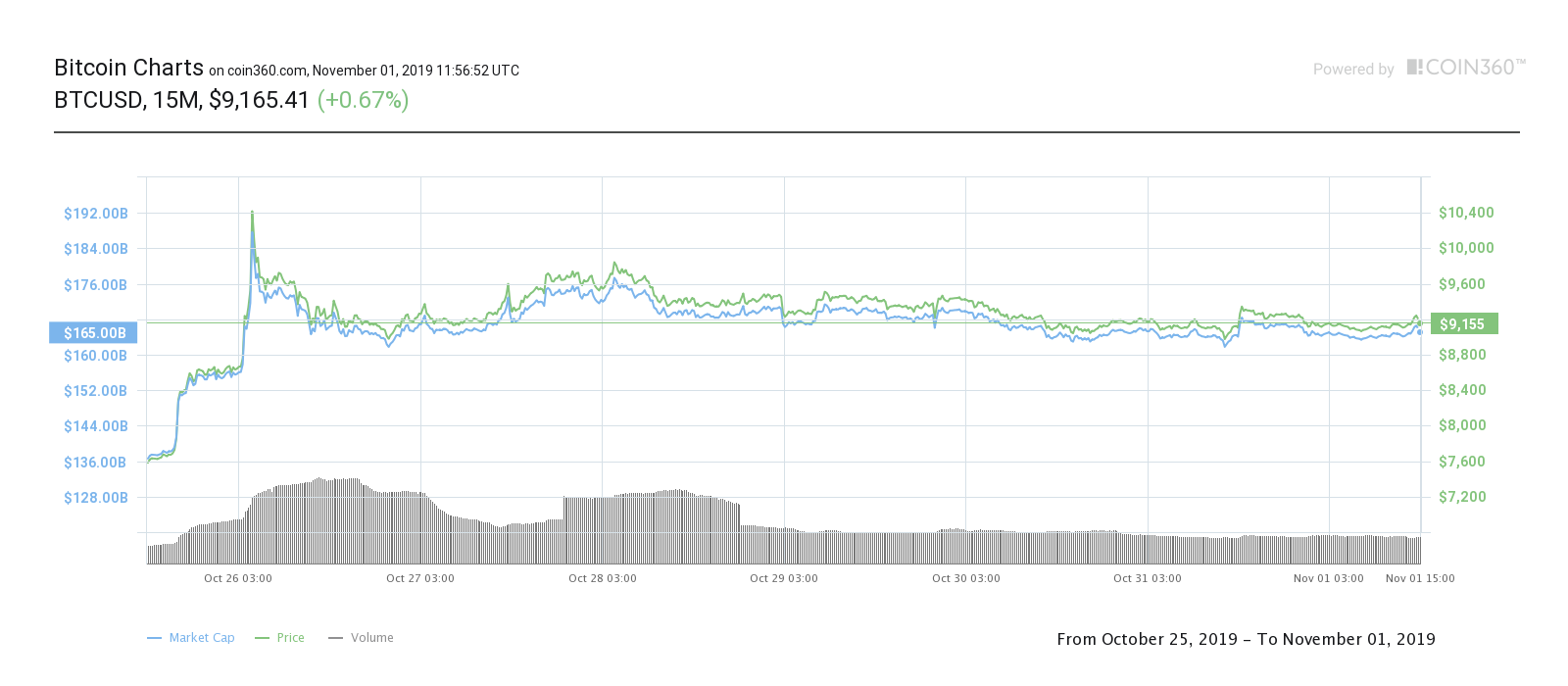Click the +0.67% change value
This screenshot has width=1568, height=686.
coord(363,100)
